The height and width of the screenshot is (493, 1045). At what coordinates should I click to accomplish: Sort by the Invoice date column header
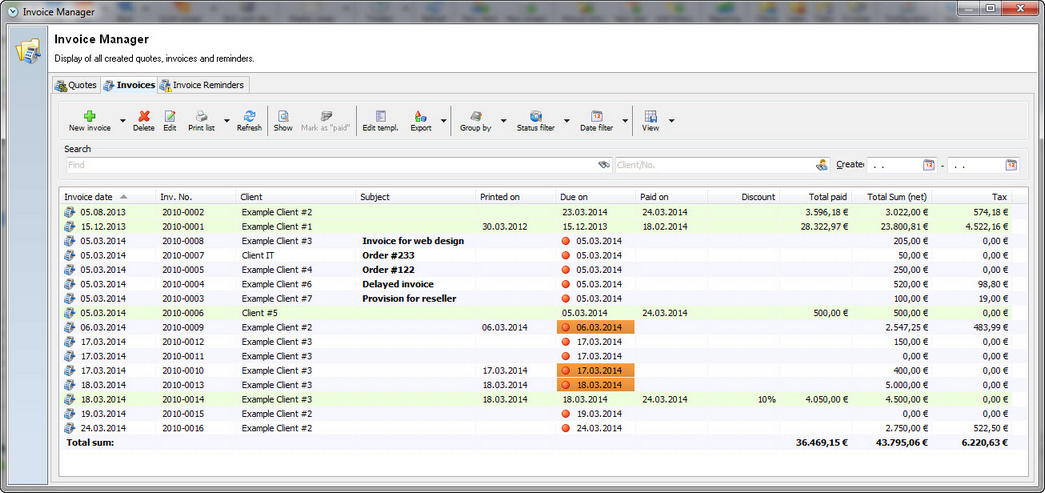point(107,197)
